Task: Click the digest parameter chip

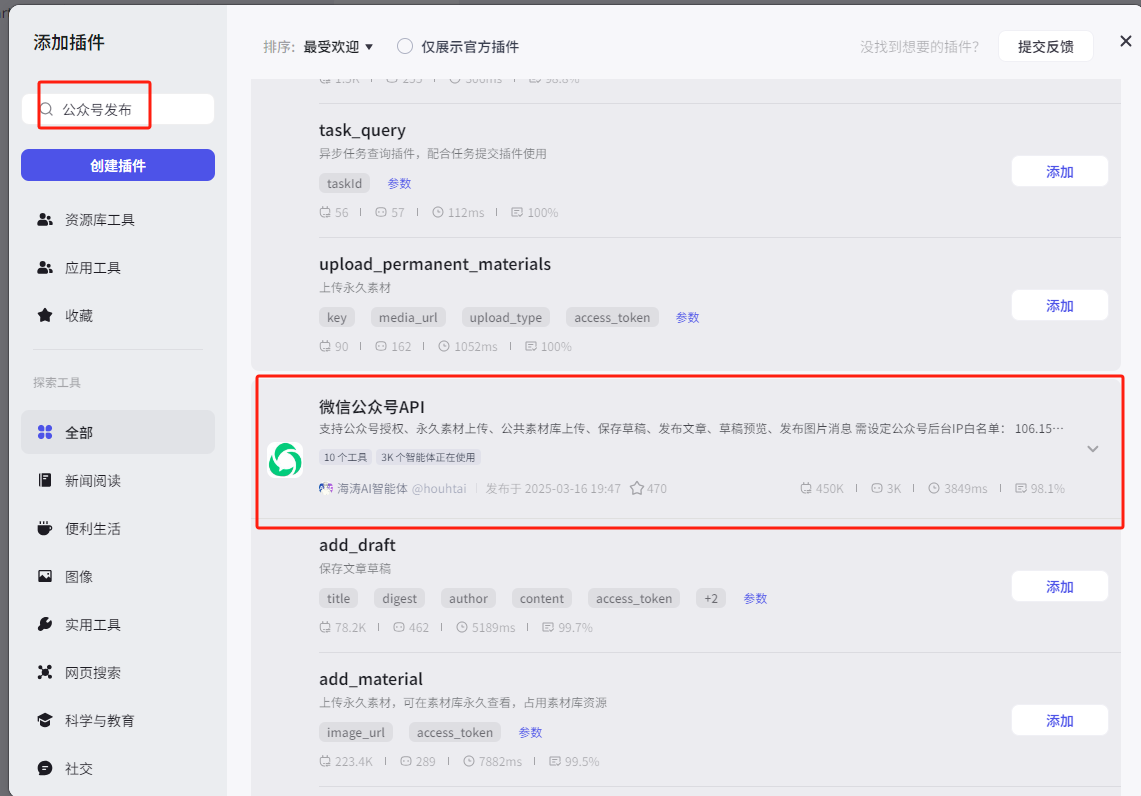Action: click(x=399, y=598)
